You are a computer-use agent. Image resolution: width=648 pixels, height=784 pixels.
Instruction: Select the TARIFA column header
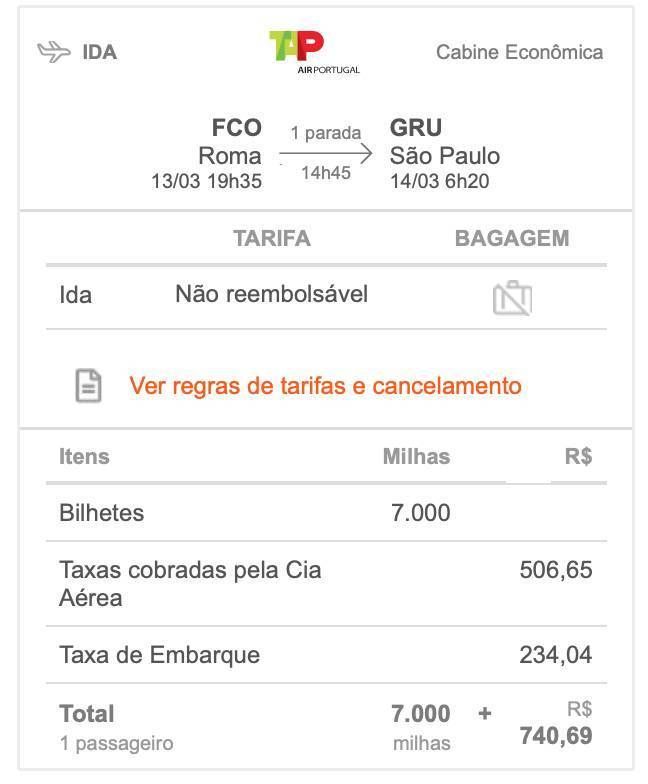272,238
